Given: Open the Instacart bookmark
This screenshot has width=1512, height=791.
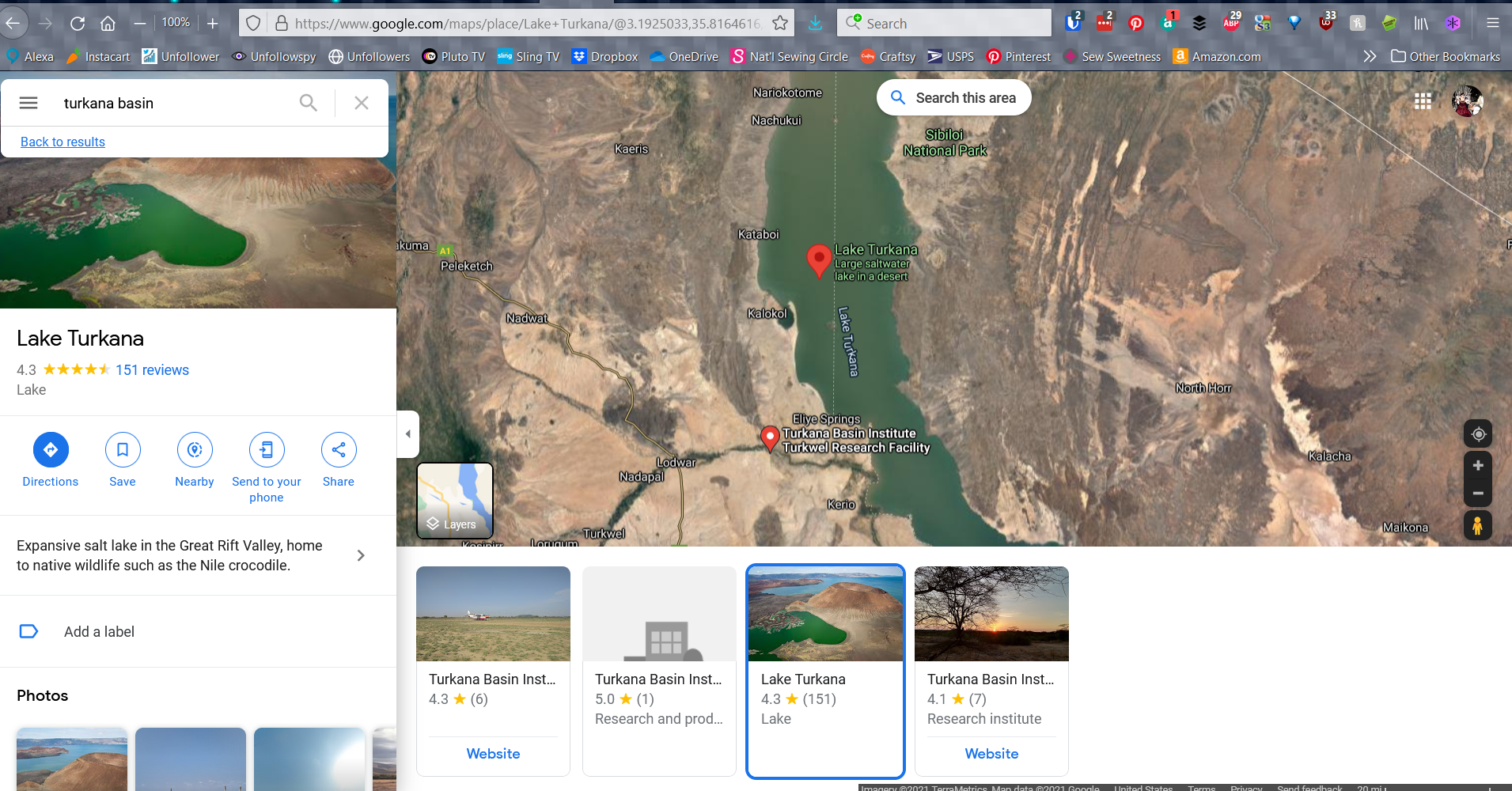Looking at the screenshot, I should tap(98, 56).
